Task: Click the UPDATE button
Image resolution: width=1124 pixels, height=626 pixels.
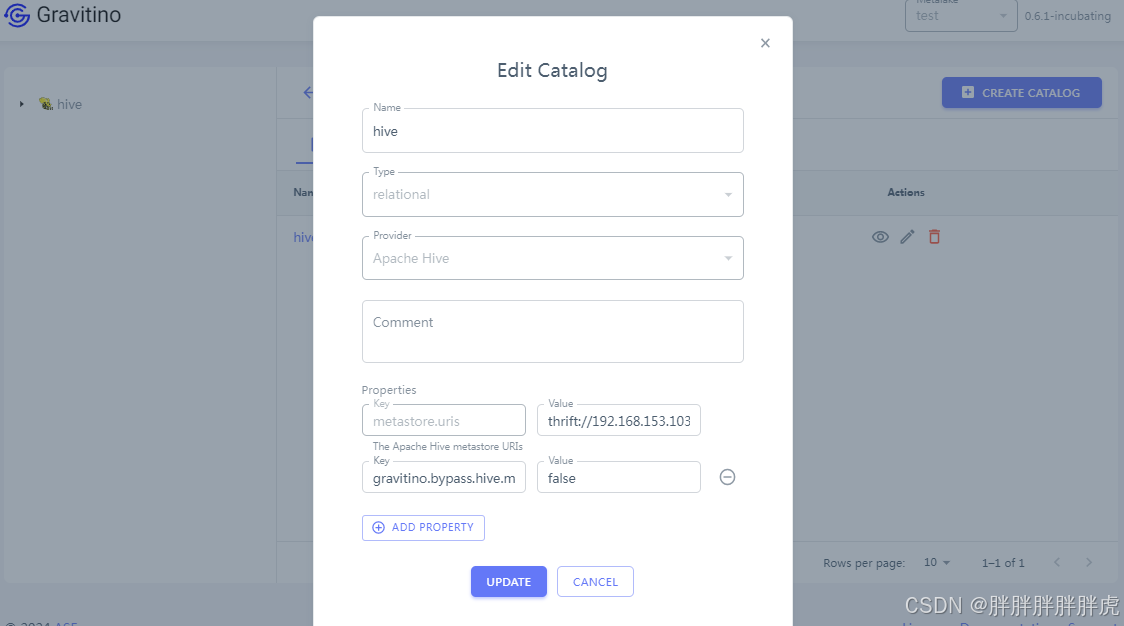Action: point(508,582)
